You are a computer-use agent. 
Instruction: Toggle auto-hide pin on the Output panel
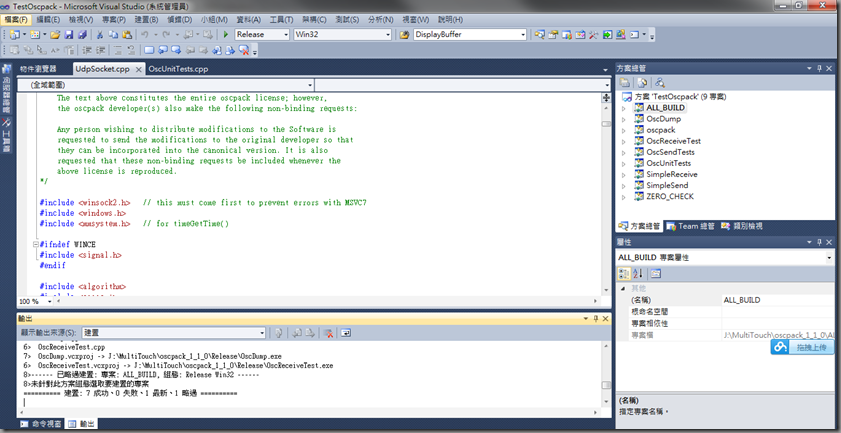[x=595, y=319]
